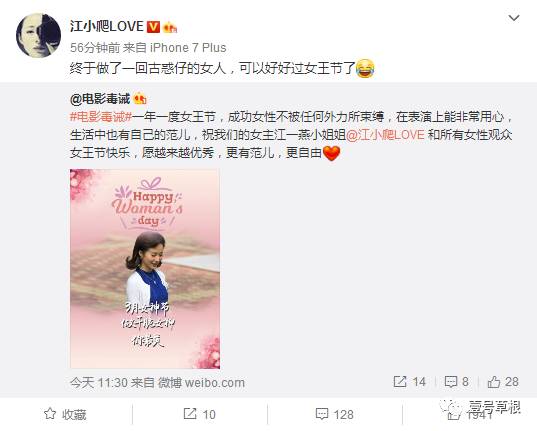Image resolution: width=537 pixels, height=431 pixels.
Task: Open the #电影毒诚# hashtag topic
Action: pos(101,117)
